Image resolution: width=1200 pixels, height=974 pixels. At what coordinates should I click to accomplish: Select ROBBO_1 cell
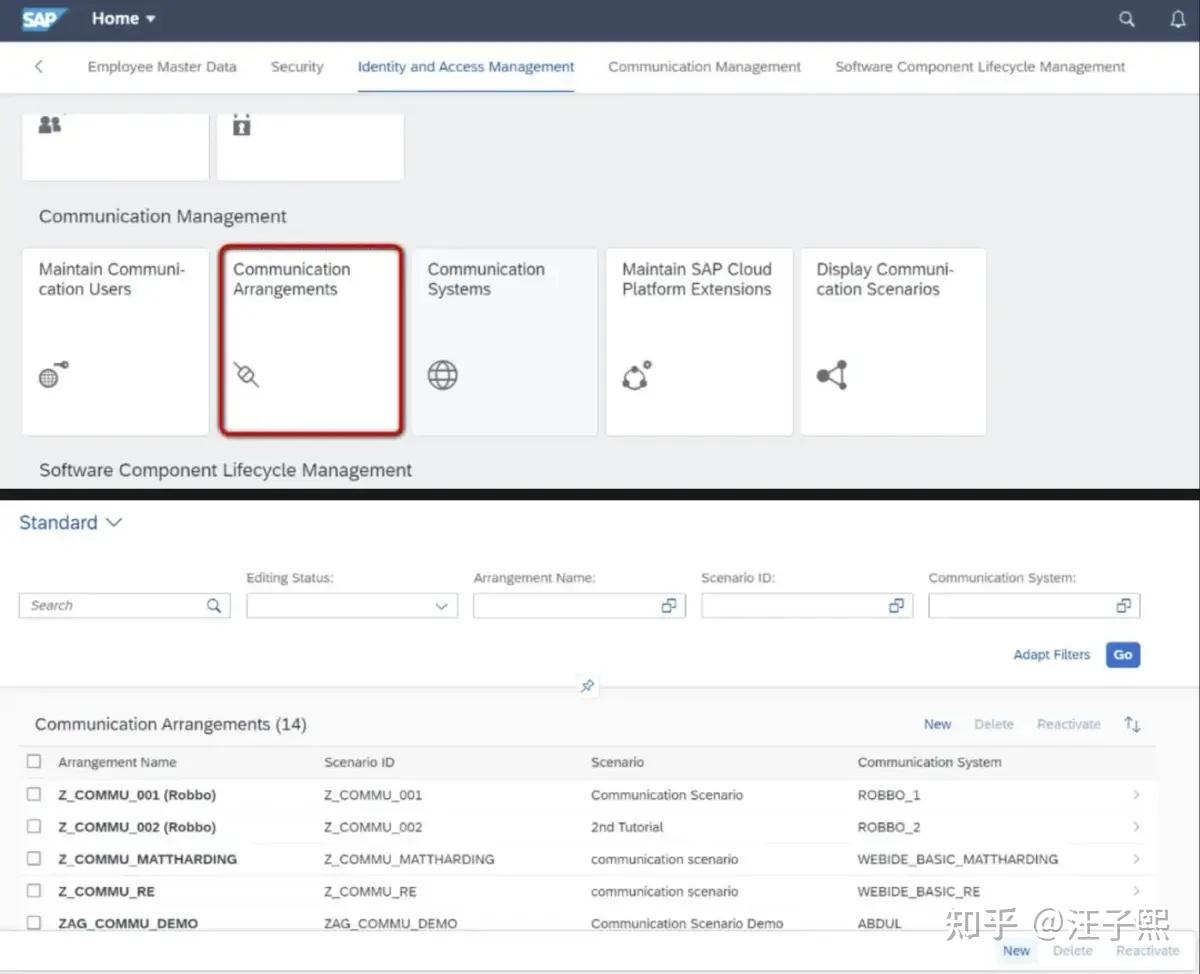click(x=889, y=795)
